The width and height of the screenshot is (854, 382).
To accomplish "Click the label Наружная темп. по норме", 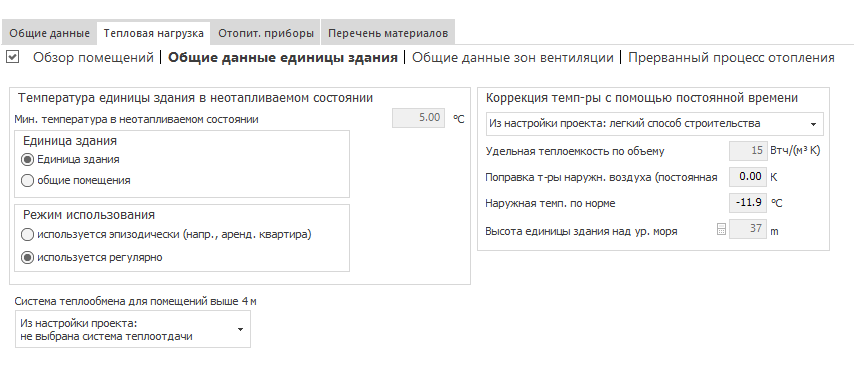I will coord(550,203).
